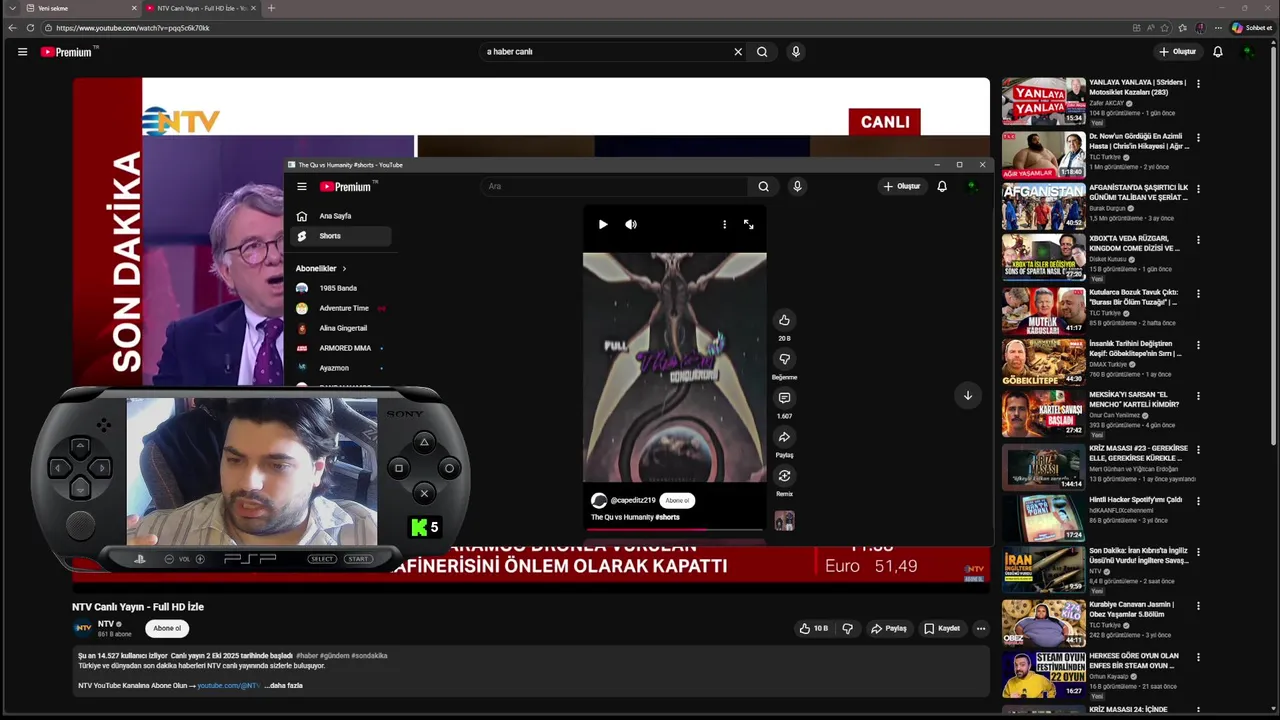Subscribe with Abone ol button

[x=167, y=628]
